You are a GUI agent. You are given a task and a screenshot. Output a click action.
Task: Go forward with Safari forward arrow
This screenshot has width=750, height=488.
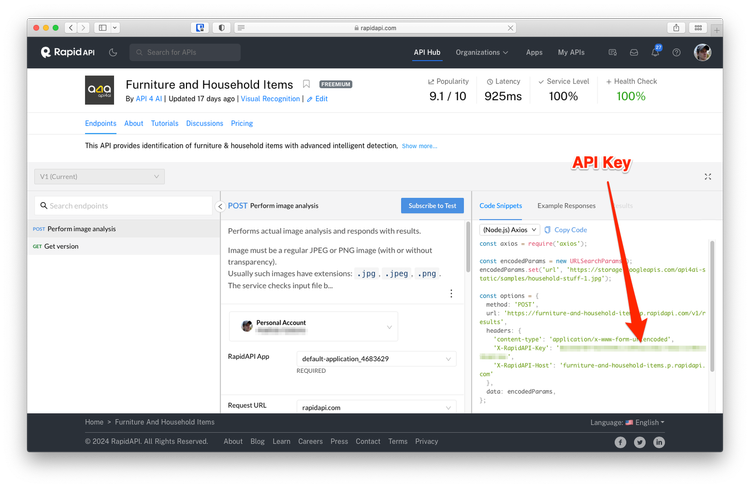tap(83, 28)
